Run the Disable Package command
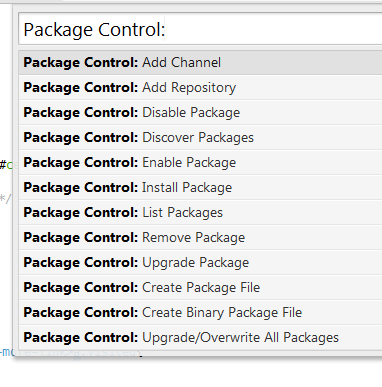The width and height of the screenshot is (382, 387). [200, 113]
